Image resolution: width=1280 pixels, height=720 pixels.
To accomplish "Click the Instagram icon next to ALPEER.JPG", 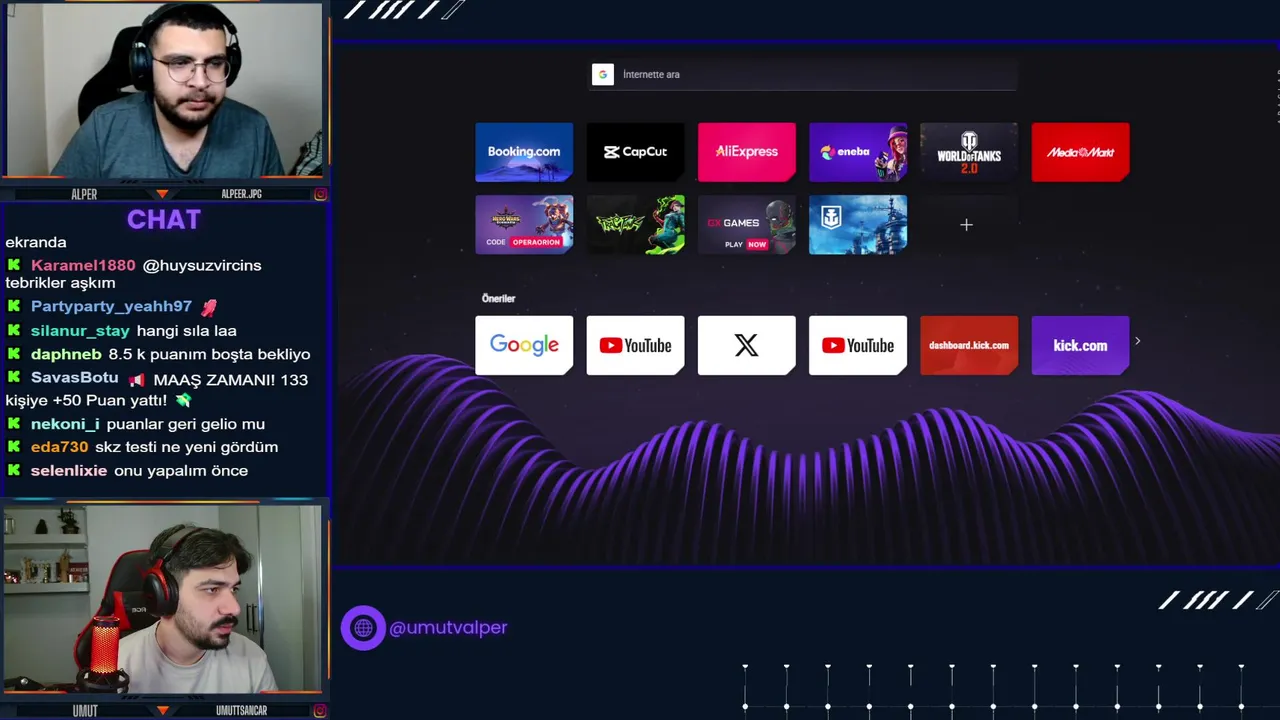I will coord(320,194).
